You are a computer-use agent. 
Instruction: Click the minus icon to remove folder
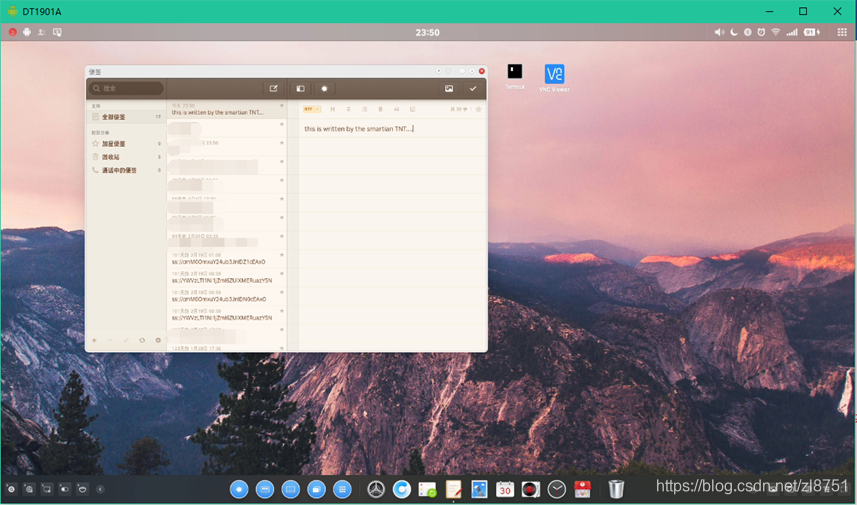(x=110, y=340)
